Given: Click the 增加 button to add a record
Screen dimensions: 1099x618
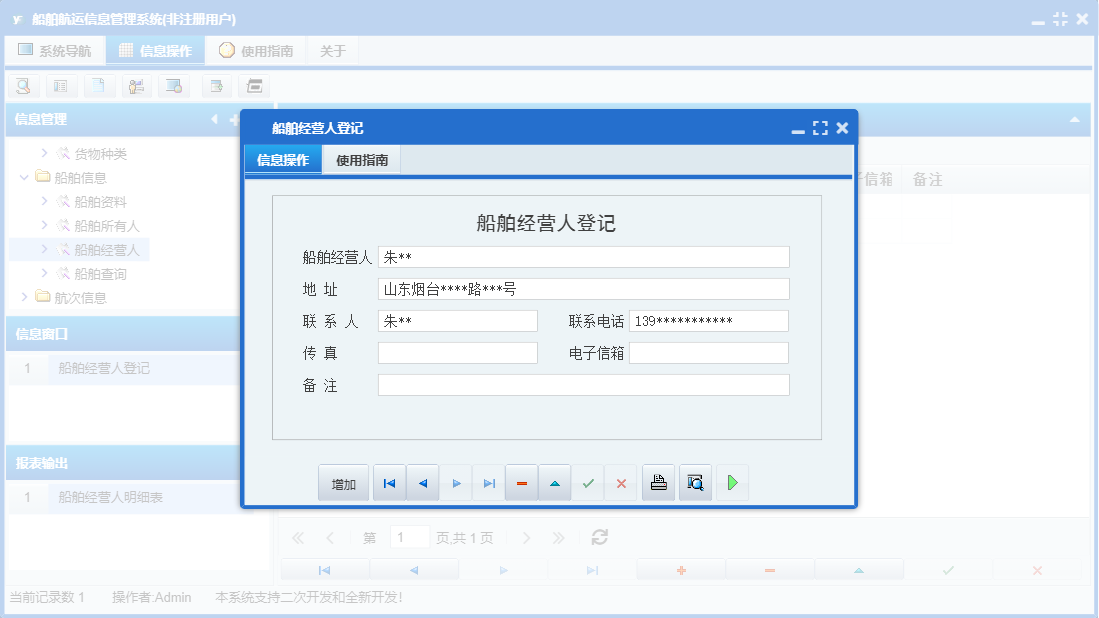Looking at the screenshot, I should (343, 482).
